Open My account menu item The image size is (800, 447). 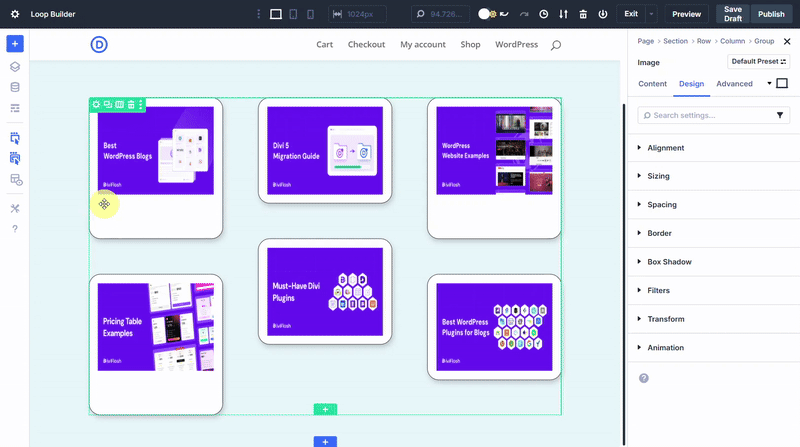tap(423, 45)
